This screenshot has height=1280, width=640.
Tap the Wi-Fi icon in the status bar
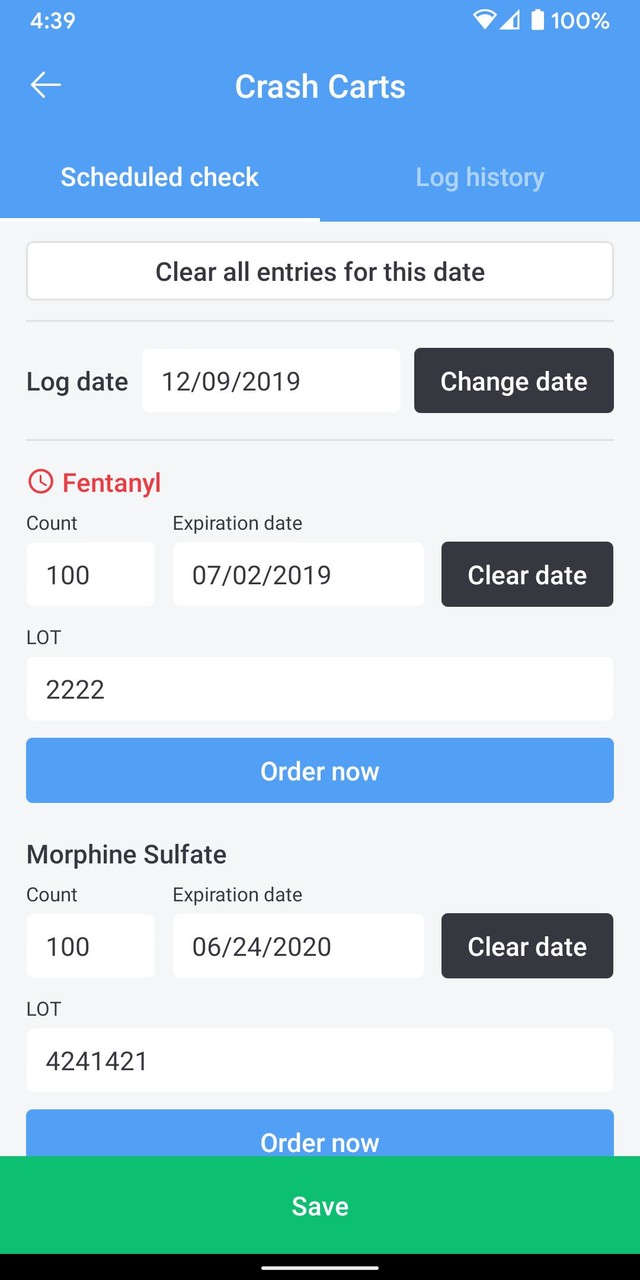coord(485,20)
